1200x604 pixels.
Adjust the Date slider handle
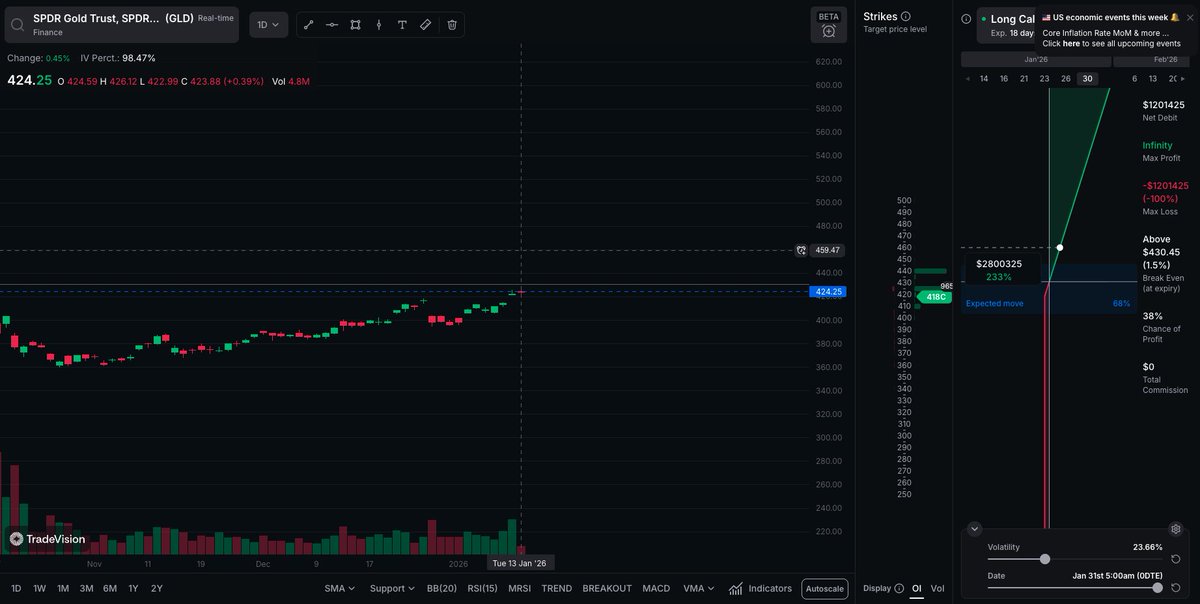click(1157, 588)
